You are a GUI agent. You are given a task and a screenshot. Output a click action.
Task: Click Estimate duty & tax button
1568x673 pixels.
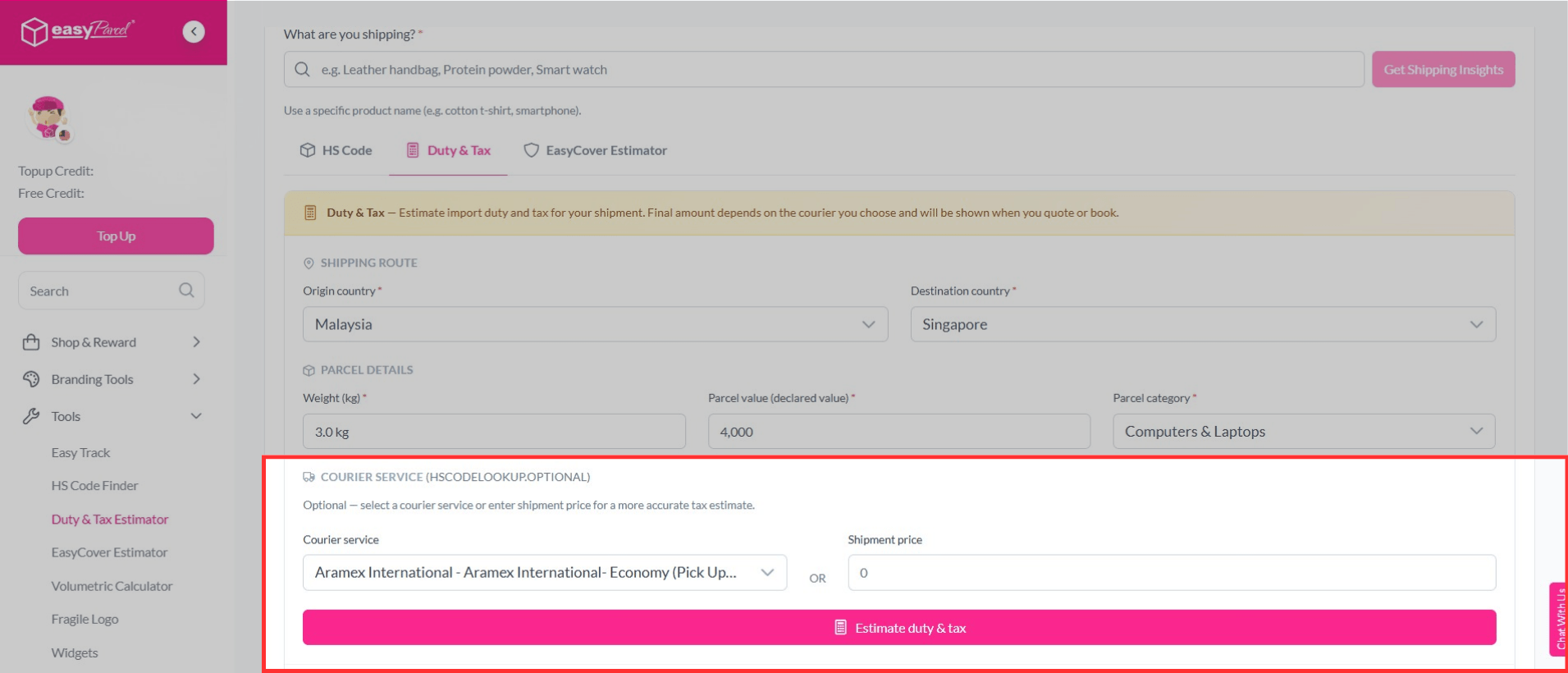click(x=899, y=628)
